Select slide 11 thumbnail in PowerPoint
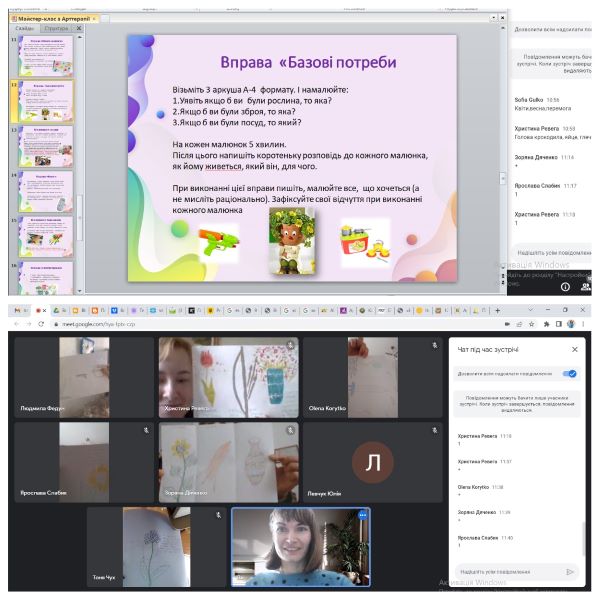 [46, 56]
